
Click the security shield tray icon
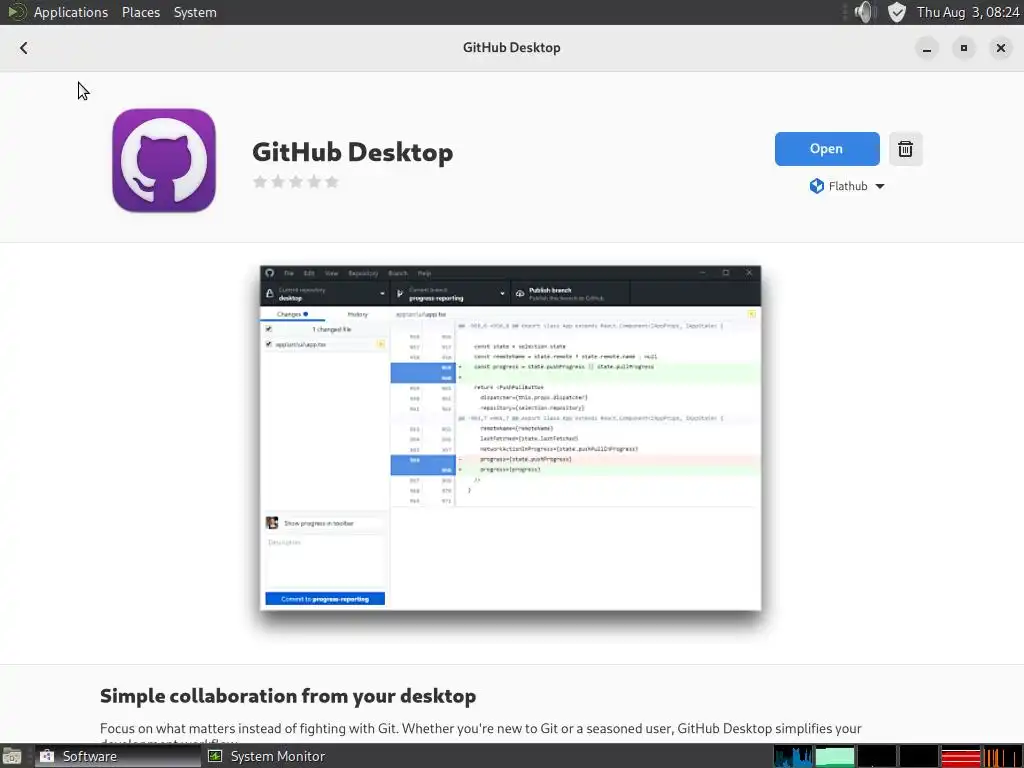897,12
